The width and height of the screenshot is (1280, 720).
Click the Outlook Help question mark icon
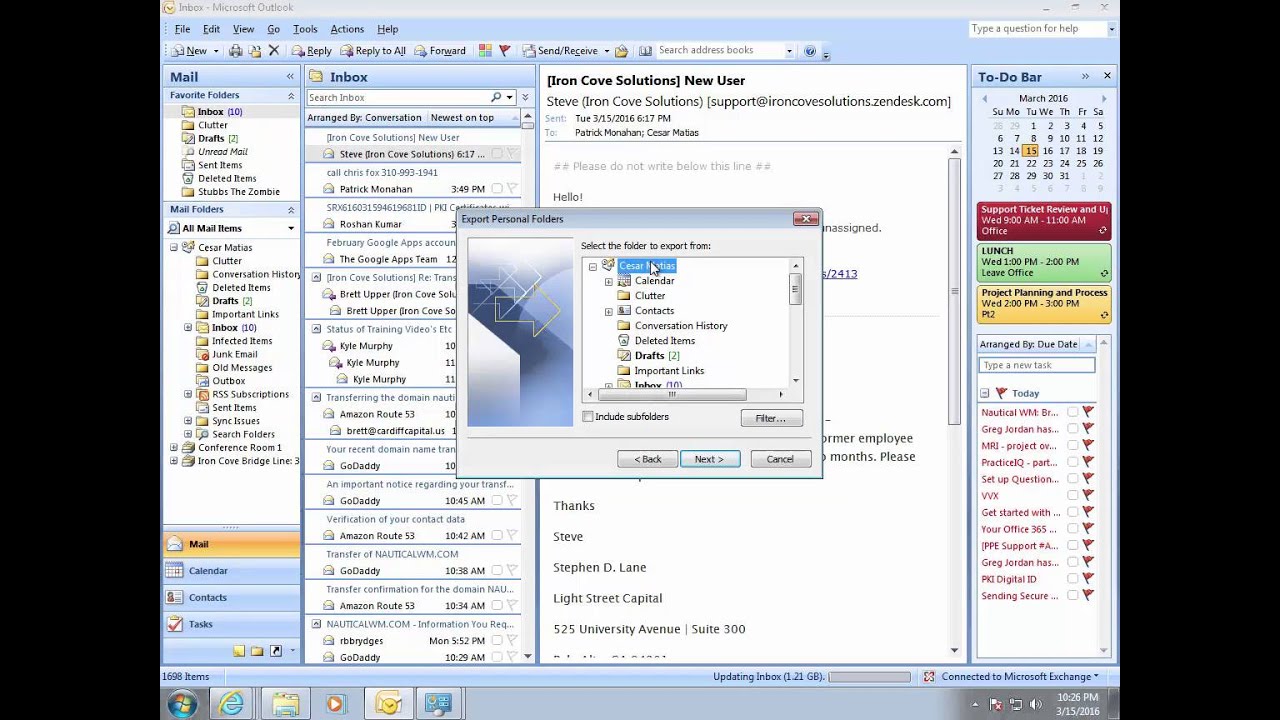[x=810, y=51]
